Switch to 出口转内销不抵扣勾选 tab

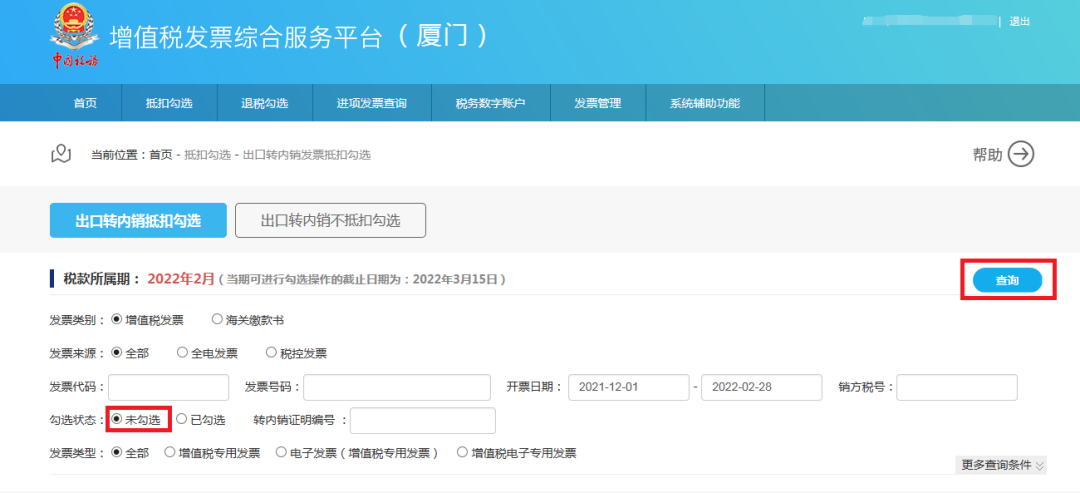[x=330, y=221]
